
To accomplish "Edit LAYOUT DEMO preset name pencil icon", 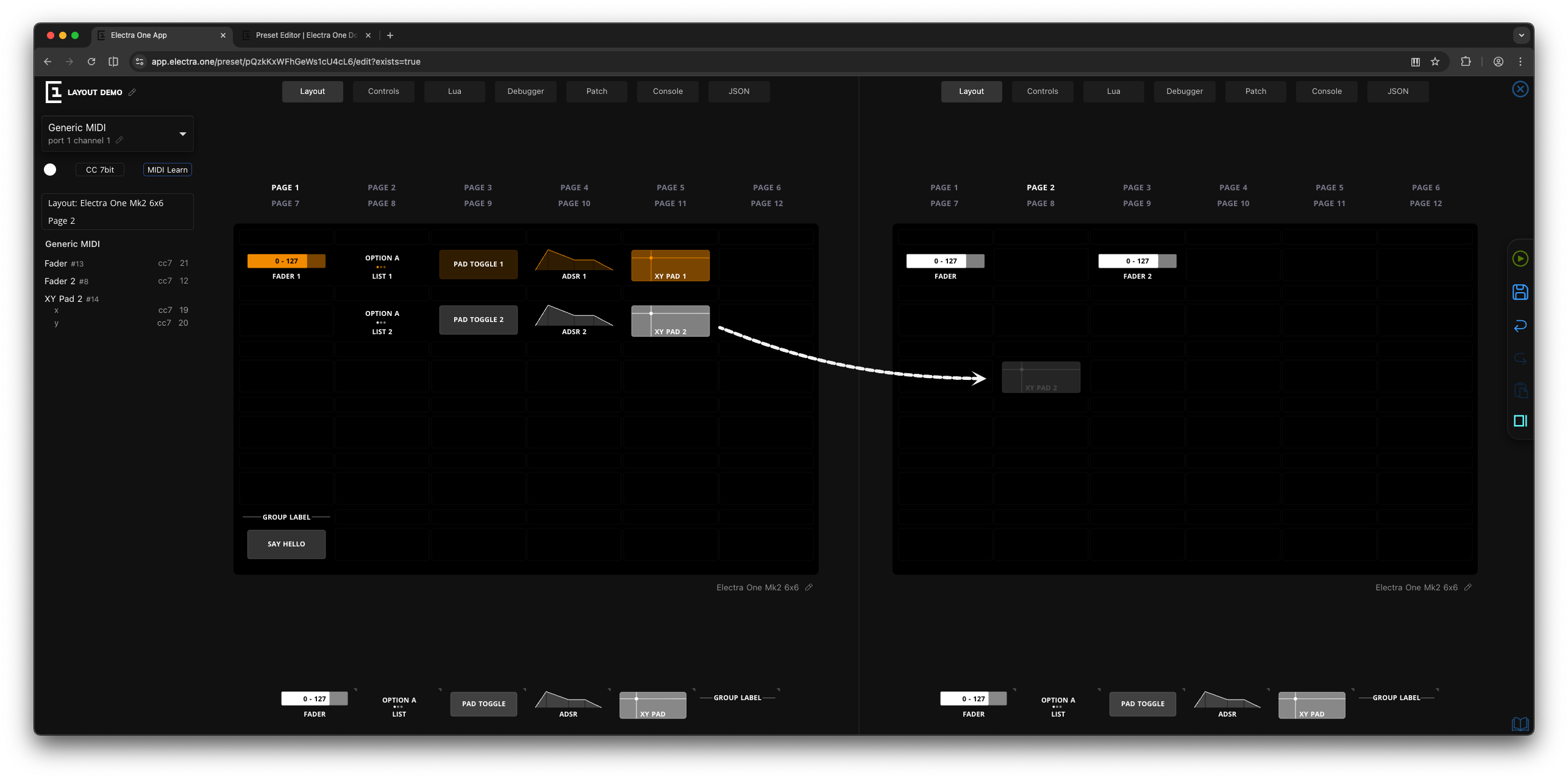I will 132,92.
